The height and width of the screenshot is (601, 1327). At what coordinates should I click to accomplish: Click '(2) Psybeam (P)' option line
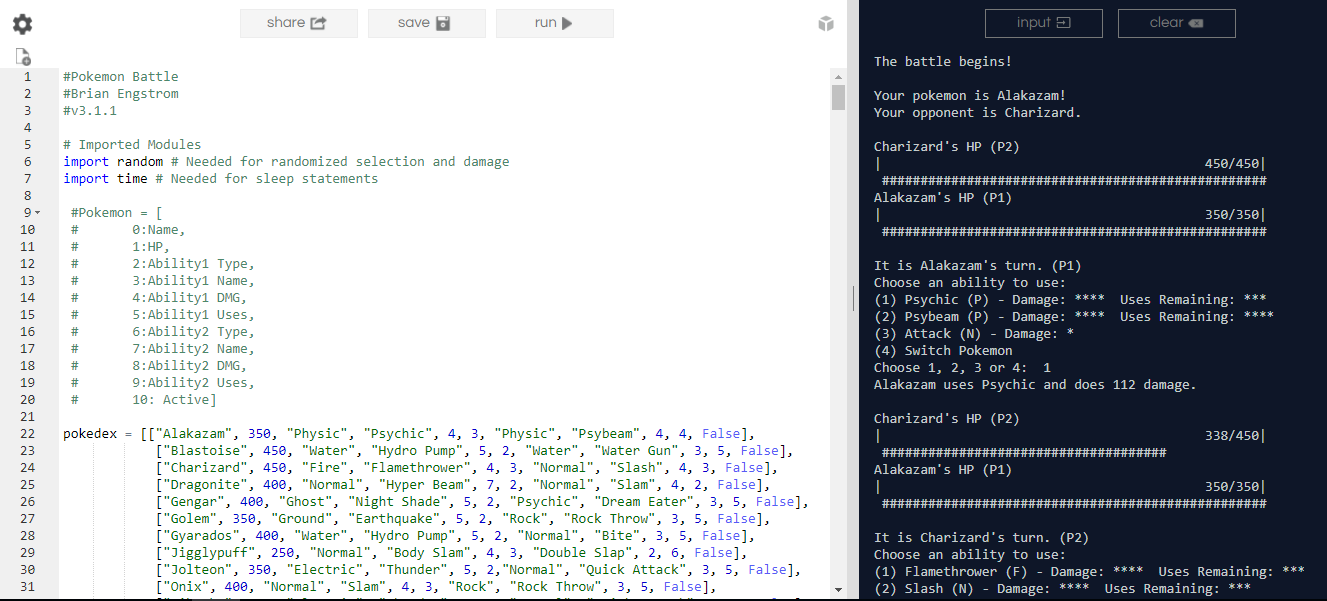tap(1074, 317)
